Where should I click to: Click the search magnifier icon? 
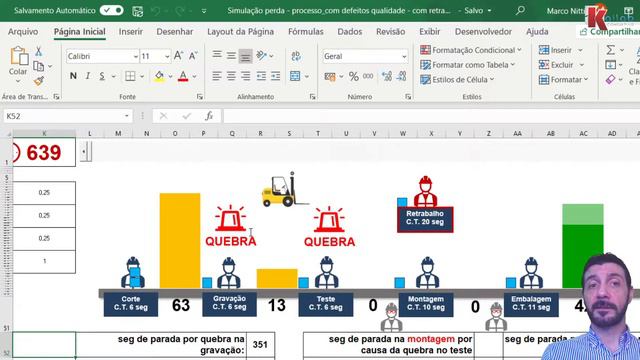(520, 11)
